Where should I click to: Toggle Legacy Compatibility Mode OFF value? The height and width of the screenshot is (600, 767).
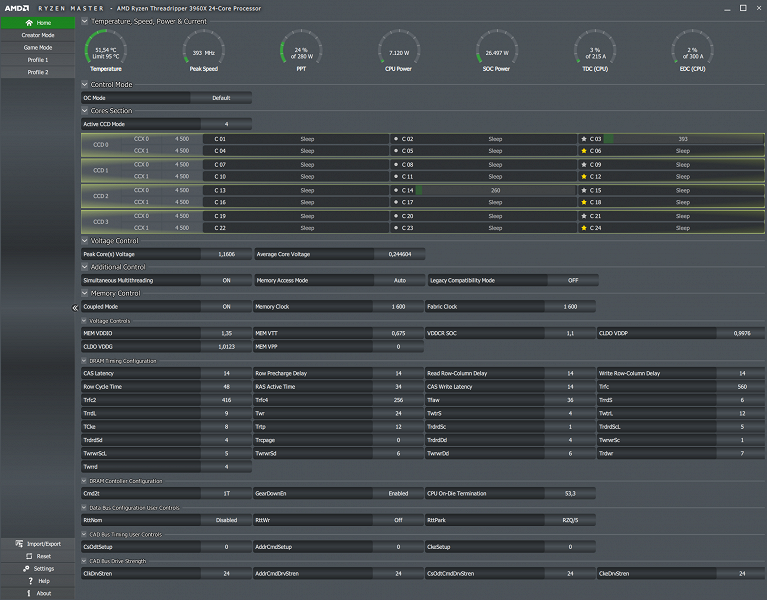tap(573, 281)
